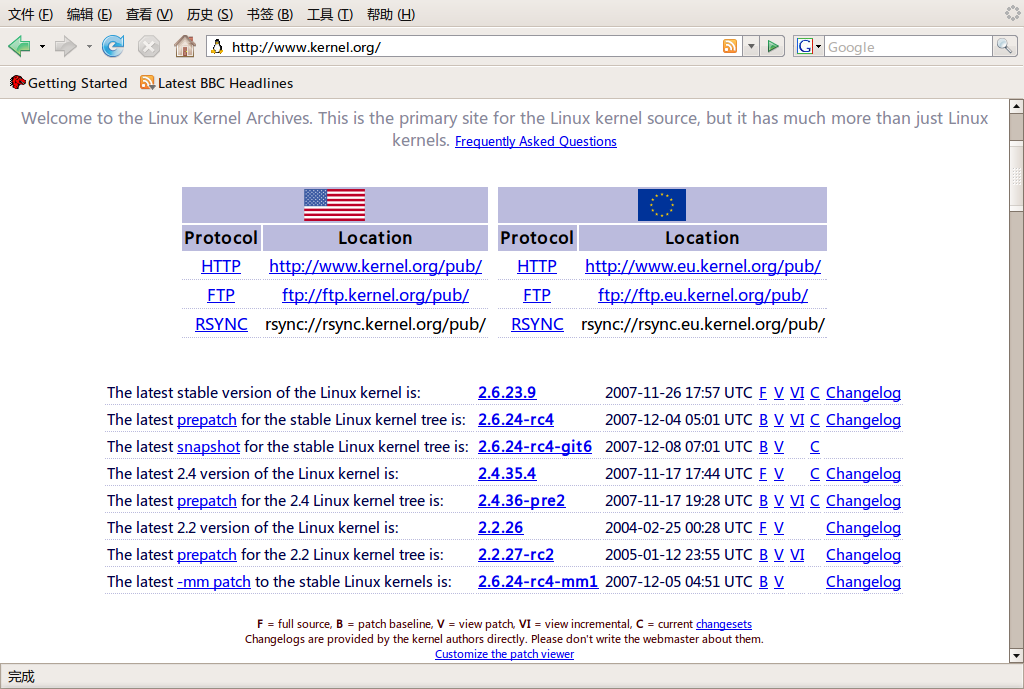1024x689 pixels.
Task: Open 2.6.24-rc4-mm1 version link
Action: [x=537, y=581]
